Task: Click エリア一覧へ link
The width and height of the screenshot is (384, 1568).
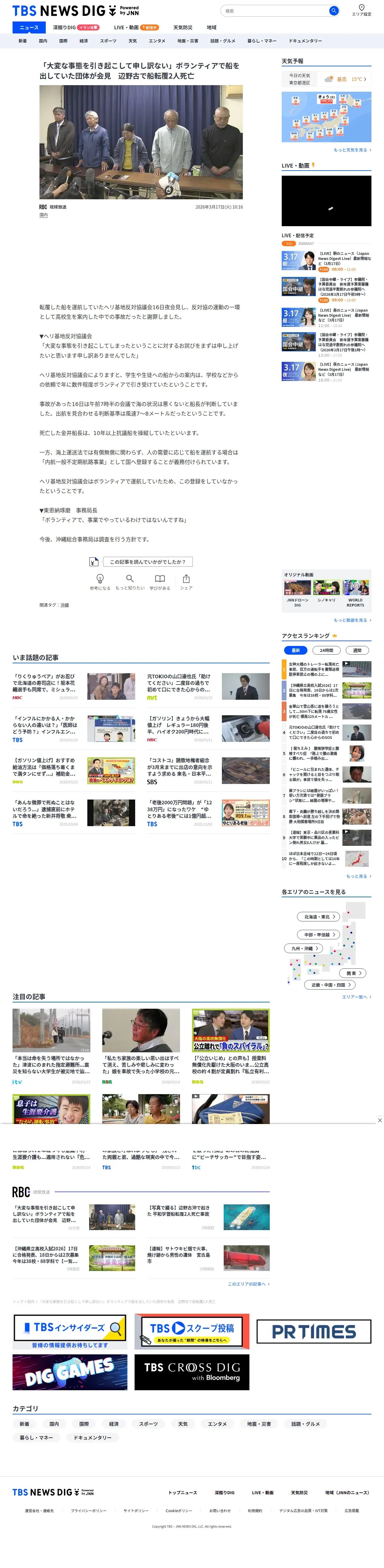Action: pos(356,997)
